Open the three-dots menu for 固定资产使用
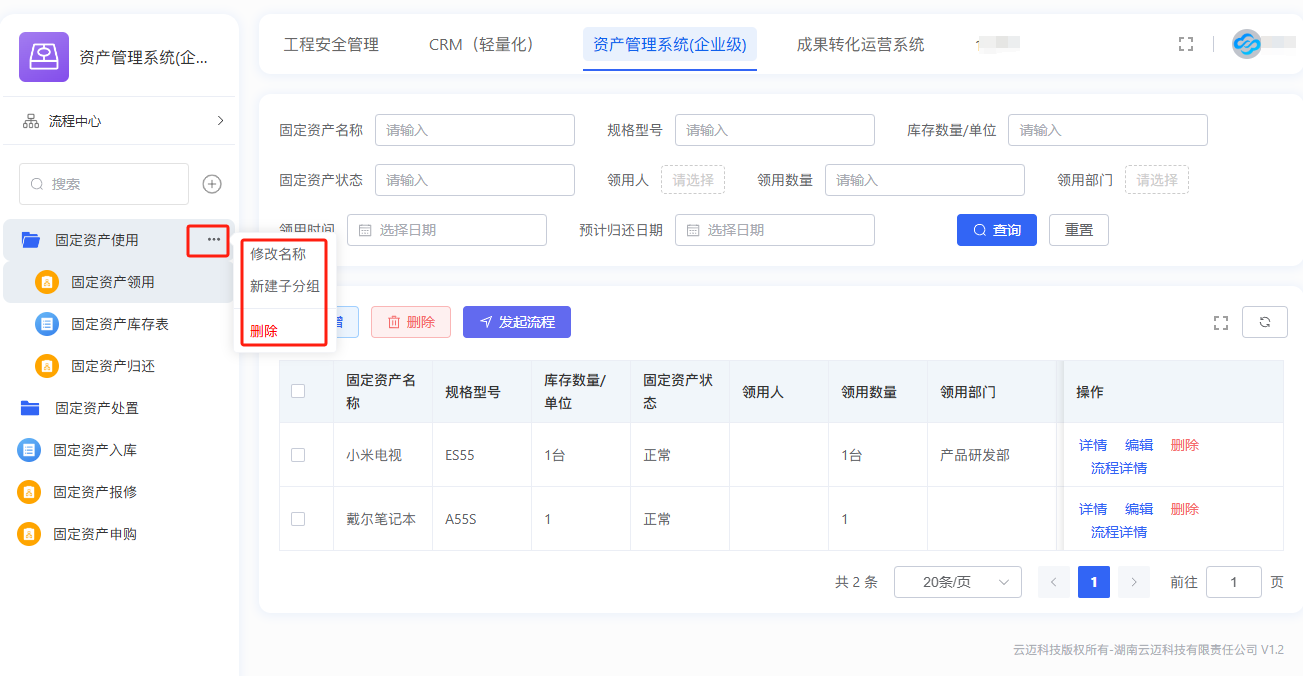Screen dimensions: 1303x676 click(213, 240)
